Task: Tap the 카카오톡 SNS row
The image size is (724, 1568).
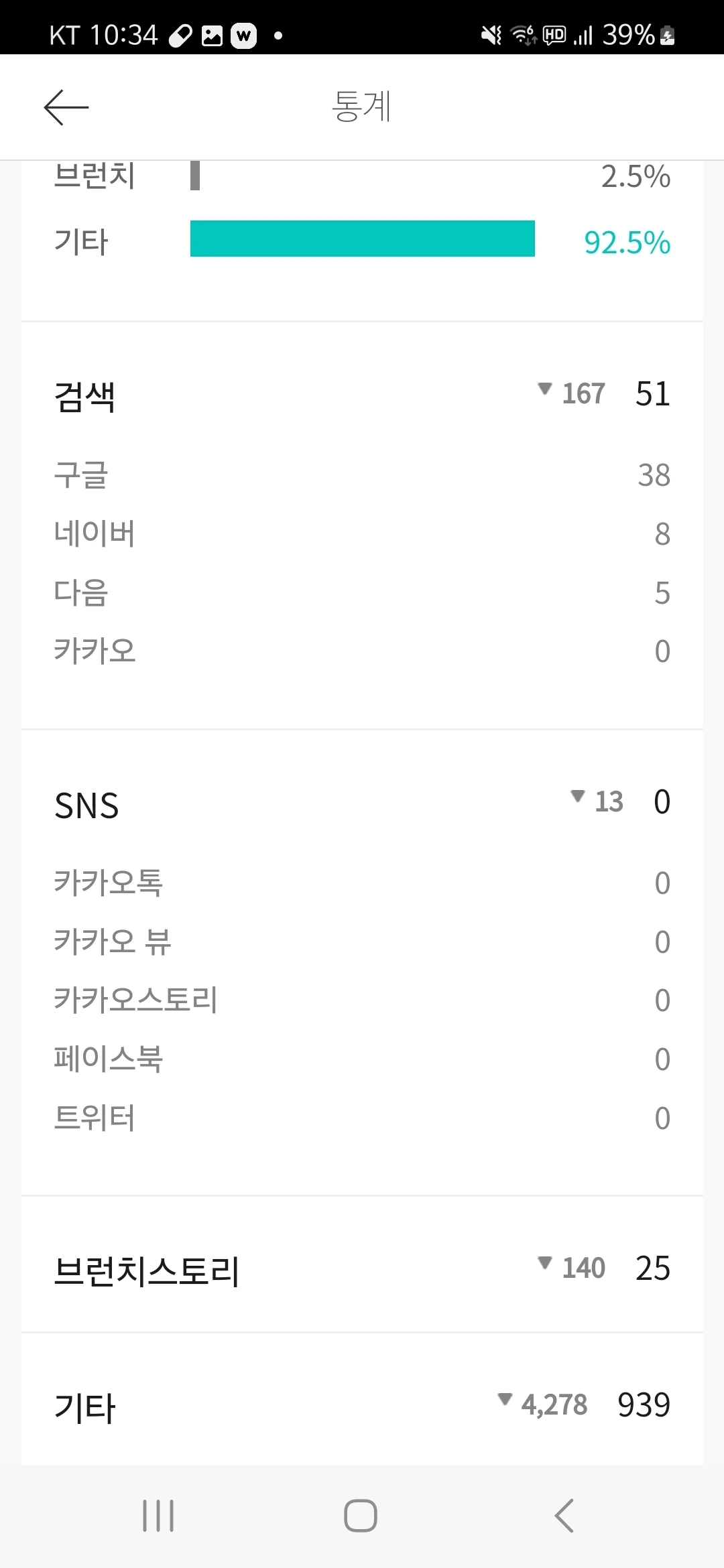Action: (x=362, y=883)
